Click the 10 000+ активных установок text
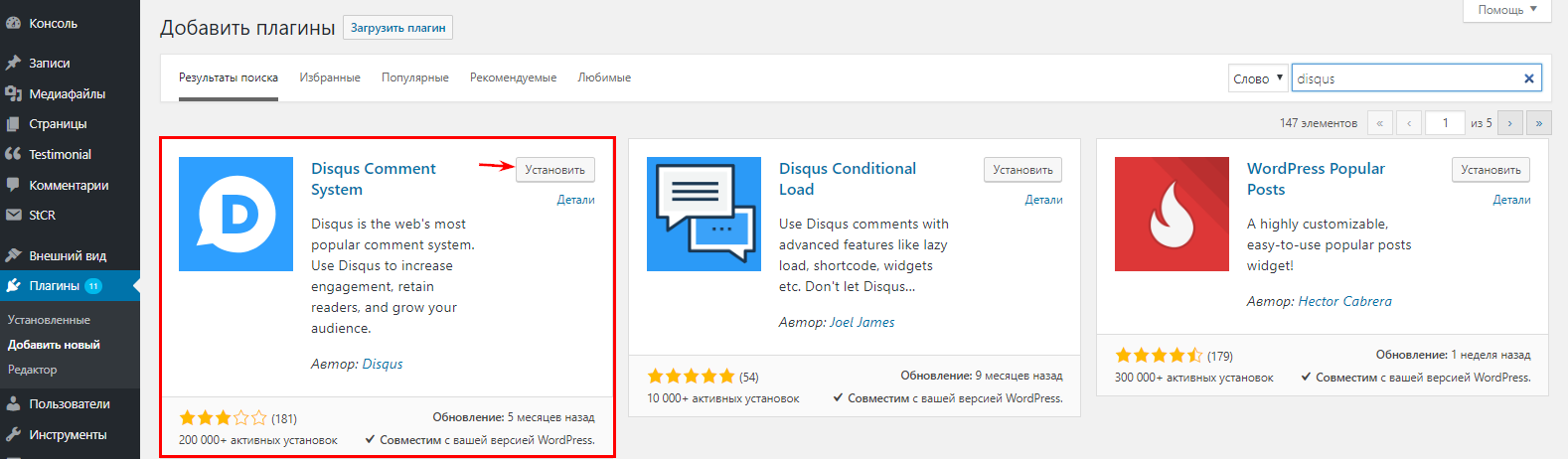The height and width of the screenshot is (459, 1568). 723,398
